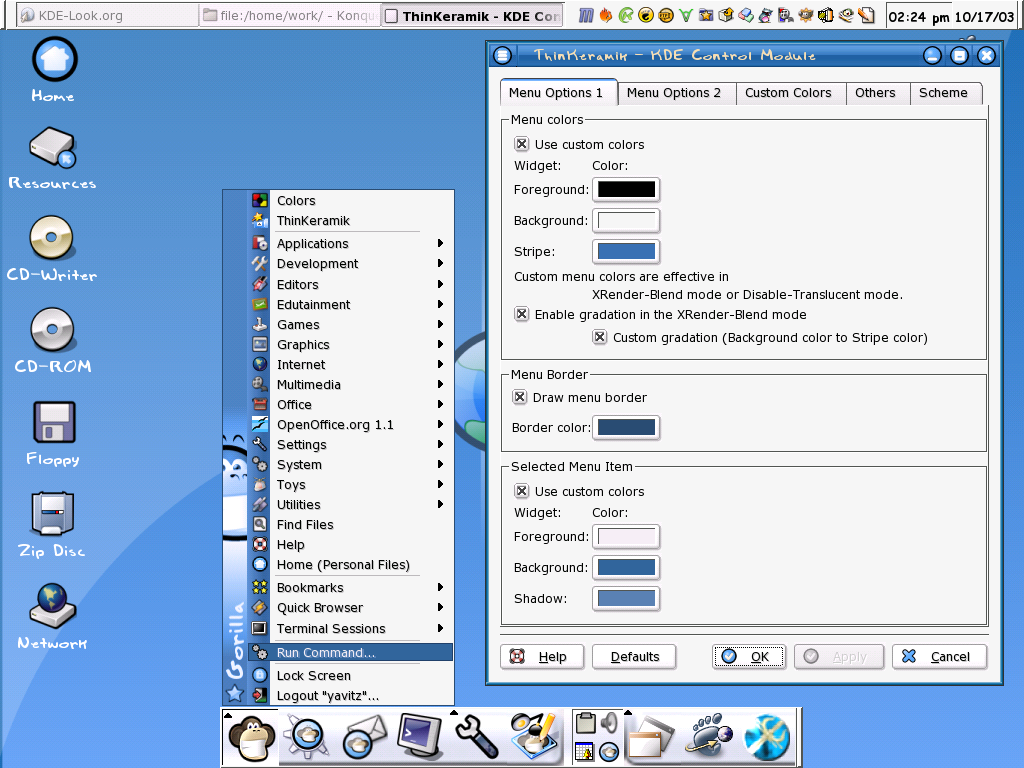
Task: Open the mail envelope icon in panel
Action: (x=364, y=737)
